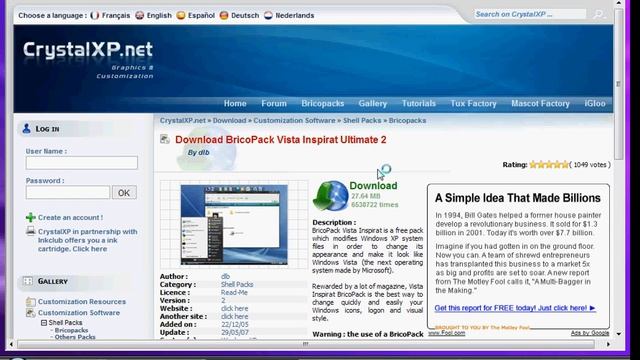Click the Bricopacks breadcrumb link
640x360 pixels.
(407, 120)
